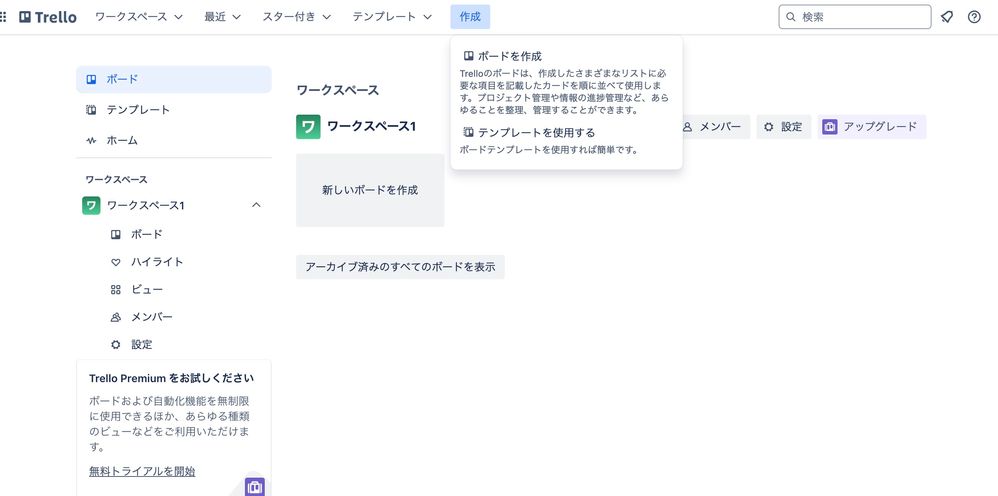The width and height of the screenshot is (998, 496).
Task: Click the sidebar 設定 gear icon
Action: [115, 344]
